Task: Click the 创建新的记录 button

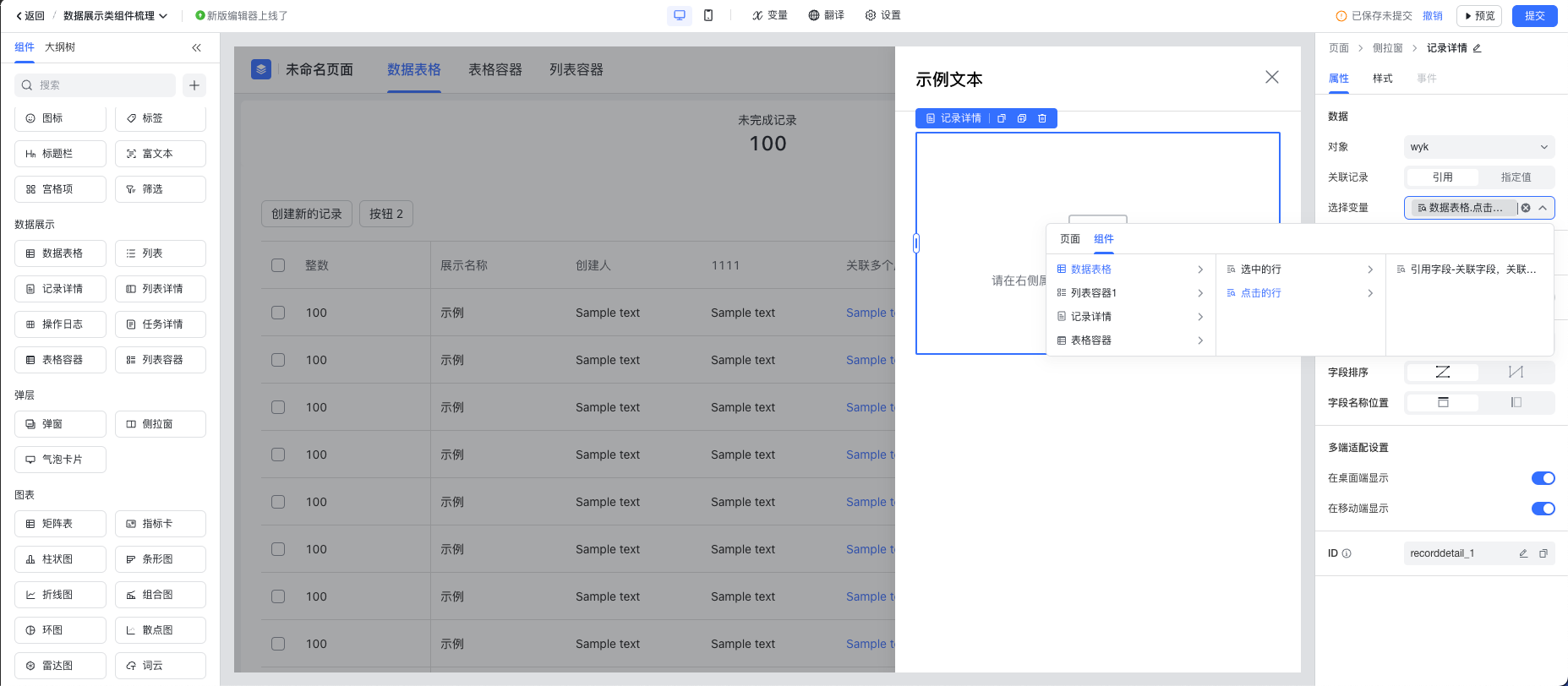Action: [x=307, y=214]
